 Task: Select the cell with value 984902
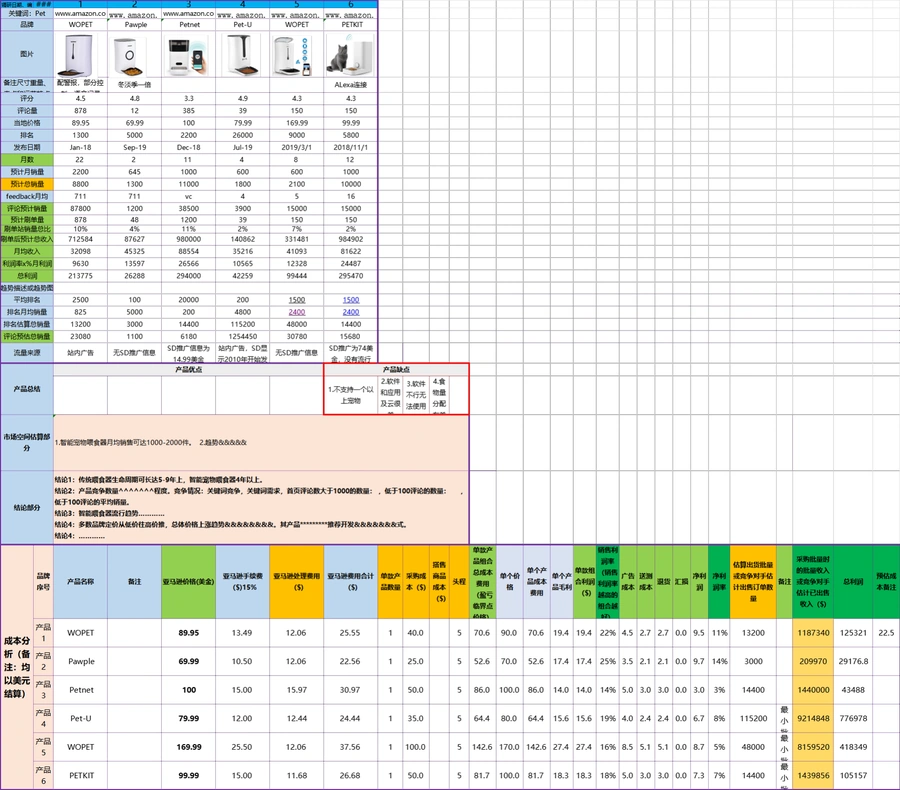[x=351, y=239]
